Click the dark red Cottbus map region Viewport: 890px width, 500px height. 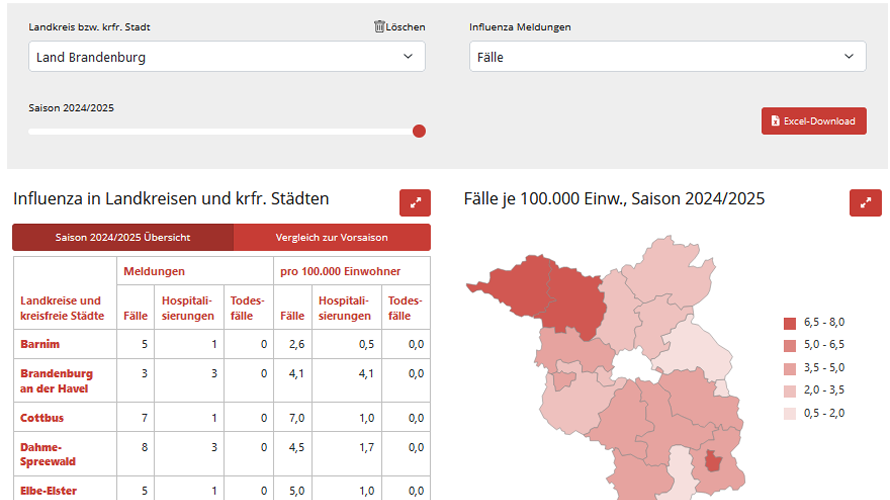[713, 461]
